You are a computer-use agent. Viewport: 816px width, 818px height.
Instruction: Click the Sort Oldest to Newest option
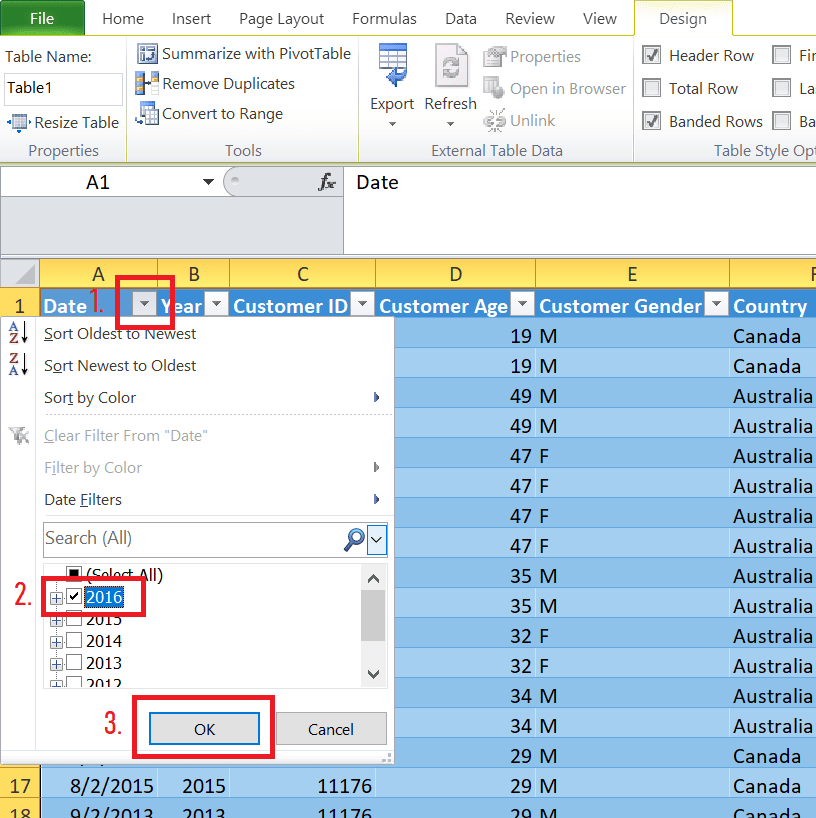[120, 334]
